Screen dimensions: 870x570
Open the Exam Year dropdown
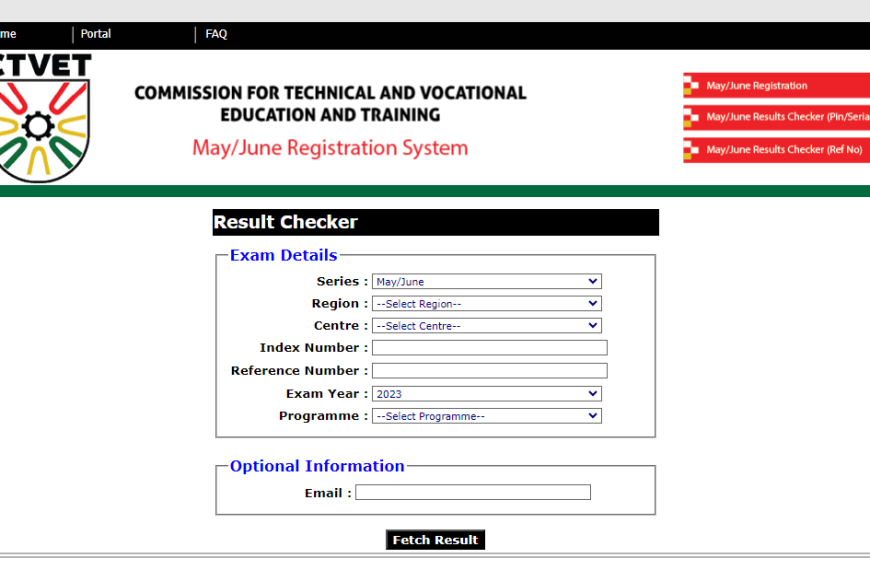click(x=487, y=394)
